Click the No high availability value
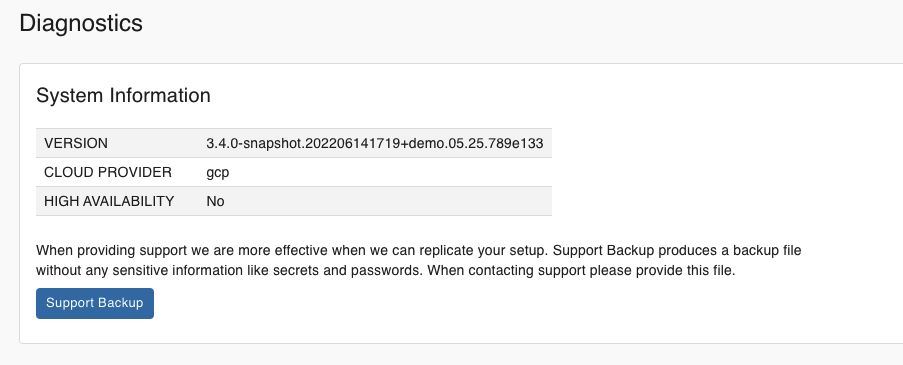The image size is (903, 365). [215, 201]
